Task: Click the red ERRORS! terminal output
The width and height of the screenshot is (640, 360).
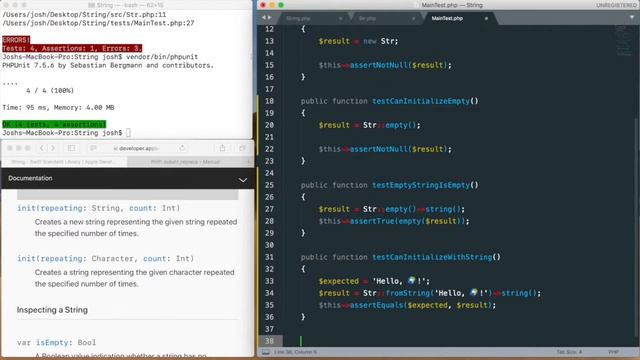Action: 16,40
